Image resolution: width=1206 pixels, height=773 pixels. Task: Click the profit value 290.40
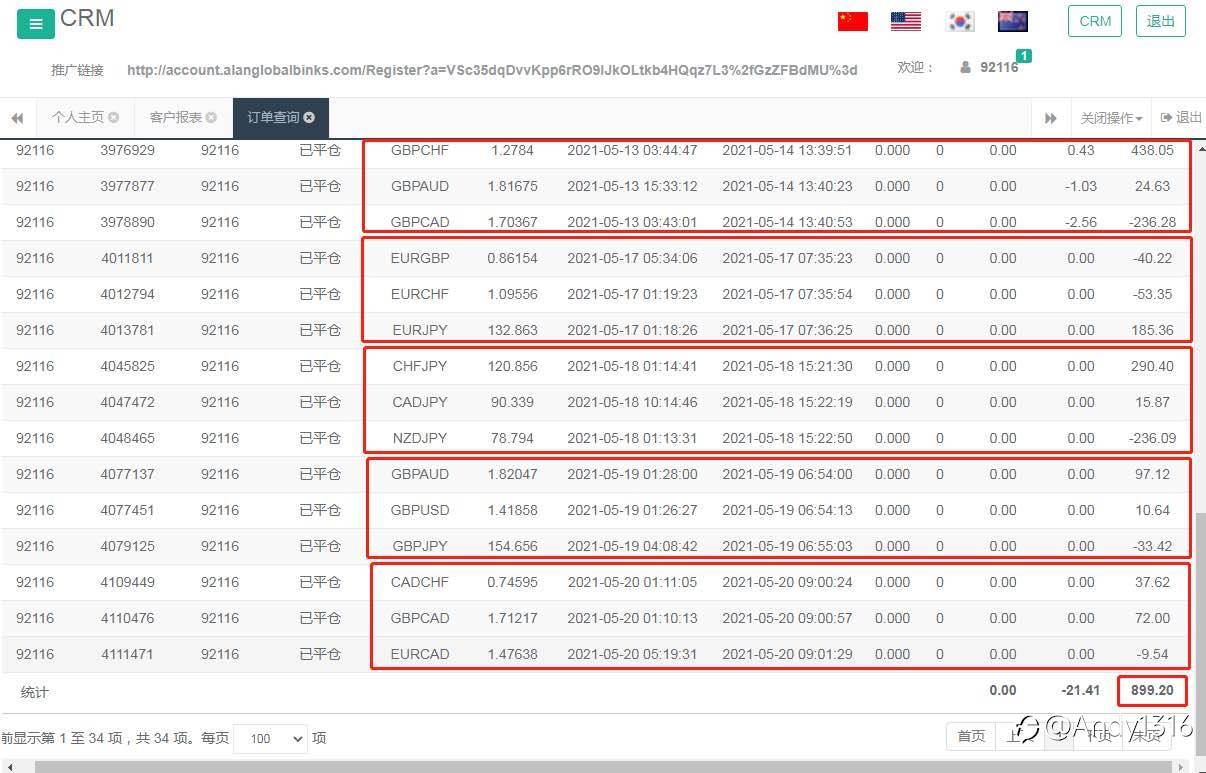1152,367
